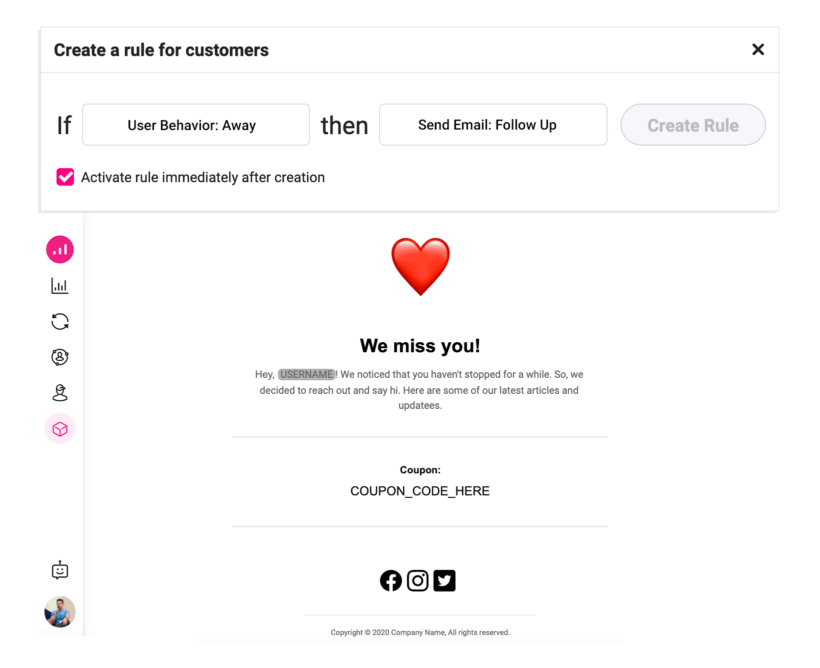Screen dimensions: 820x668
Task: Open the chatbot robot icon
Action: tap(60, 570)
